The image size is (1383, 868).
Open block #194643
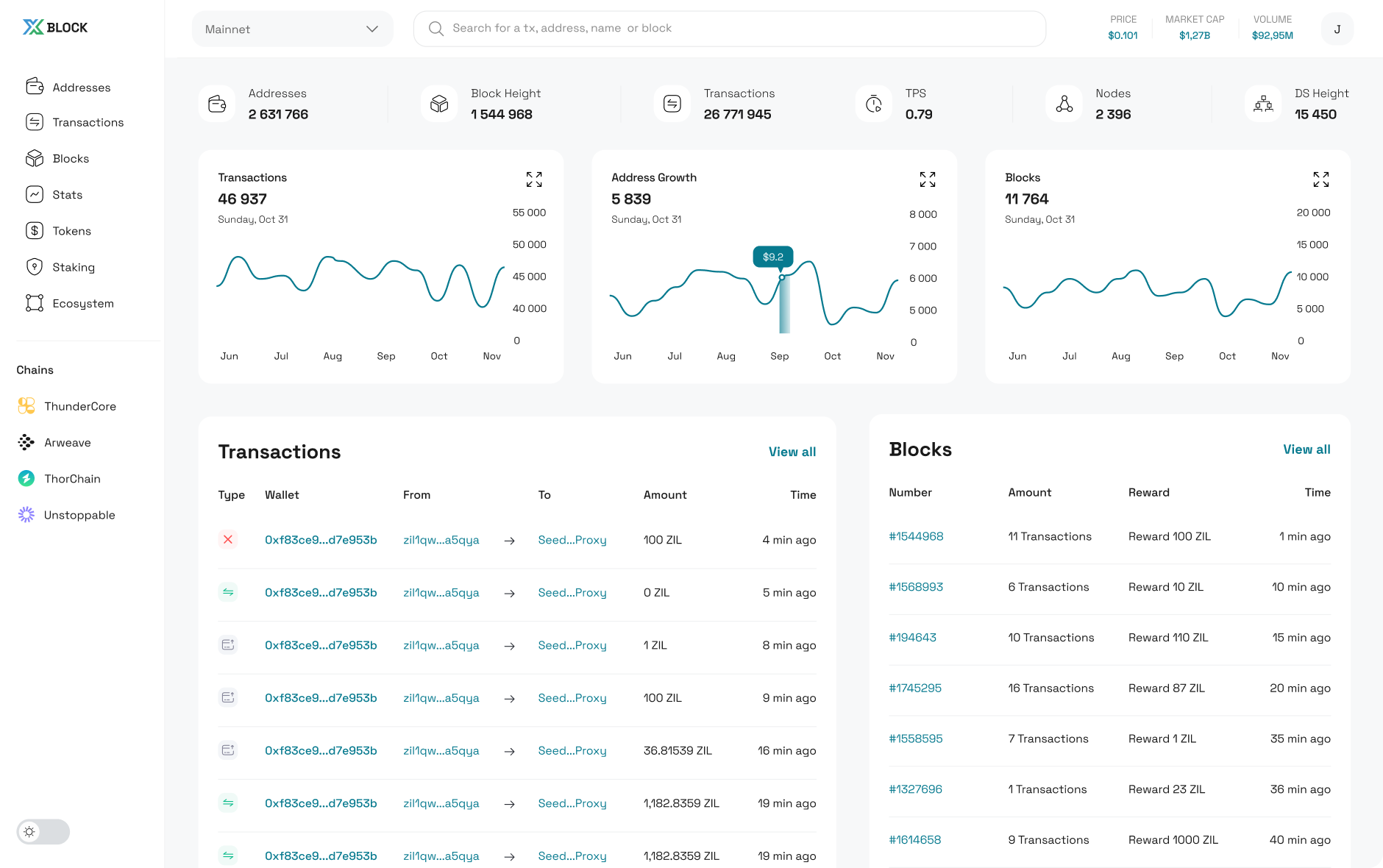pos(913,638)
